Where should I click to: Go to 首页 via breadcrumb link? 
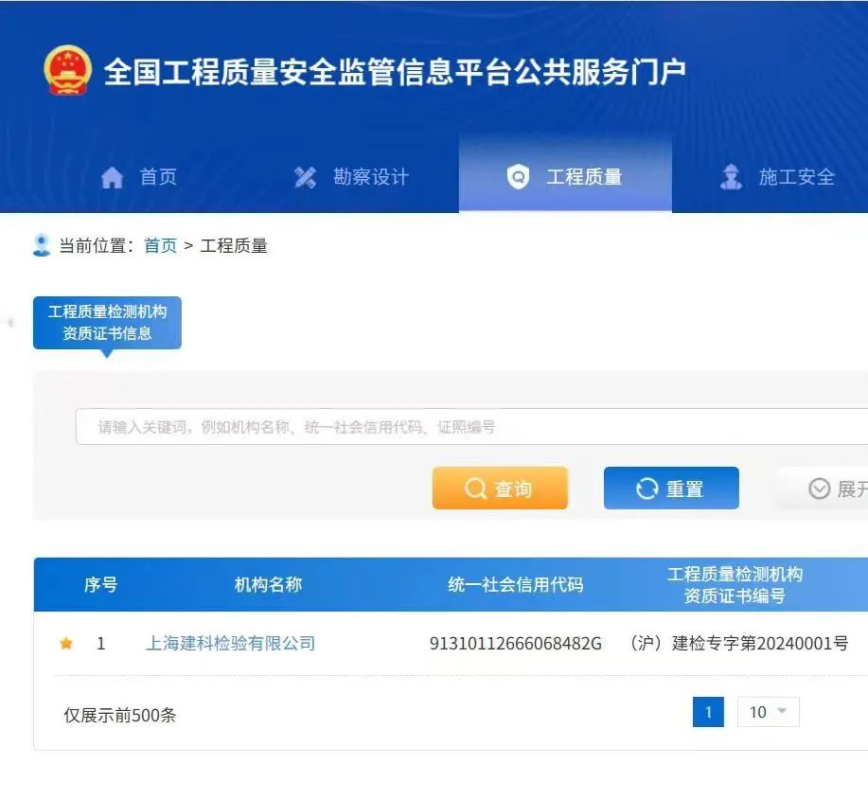click(161, 245)
